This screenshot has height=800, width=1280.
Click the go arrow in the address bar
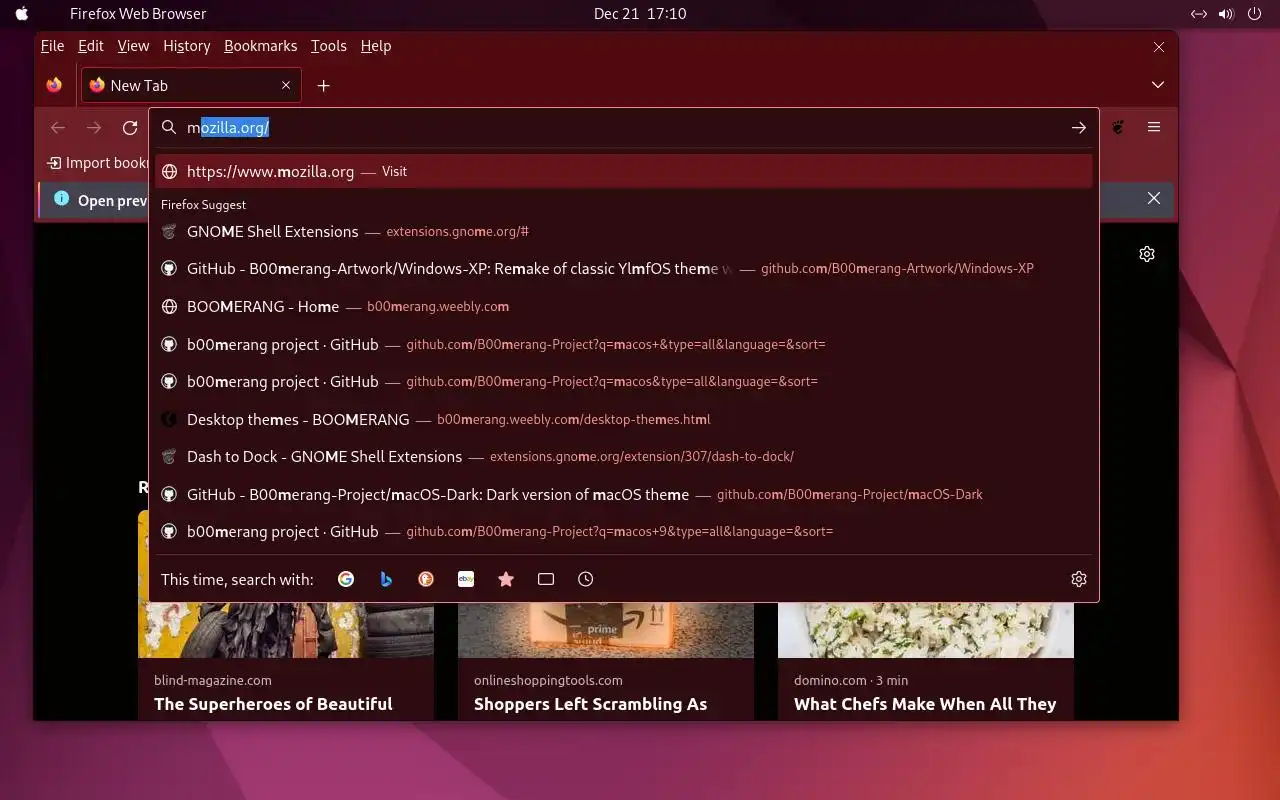(1079, 128)
